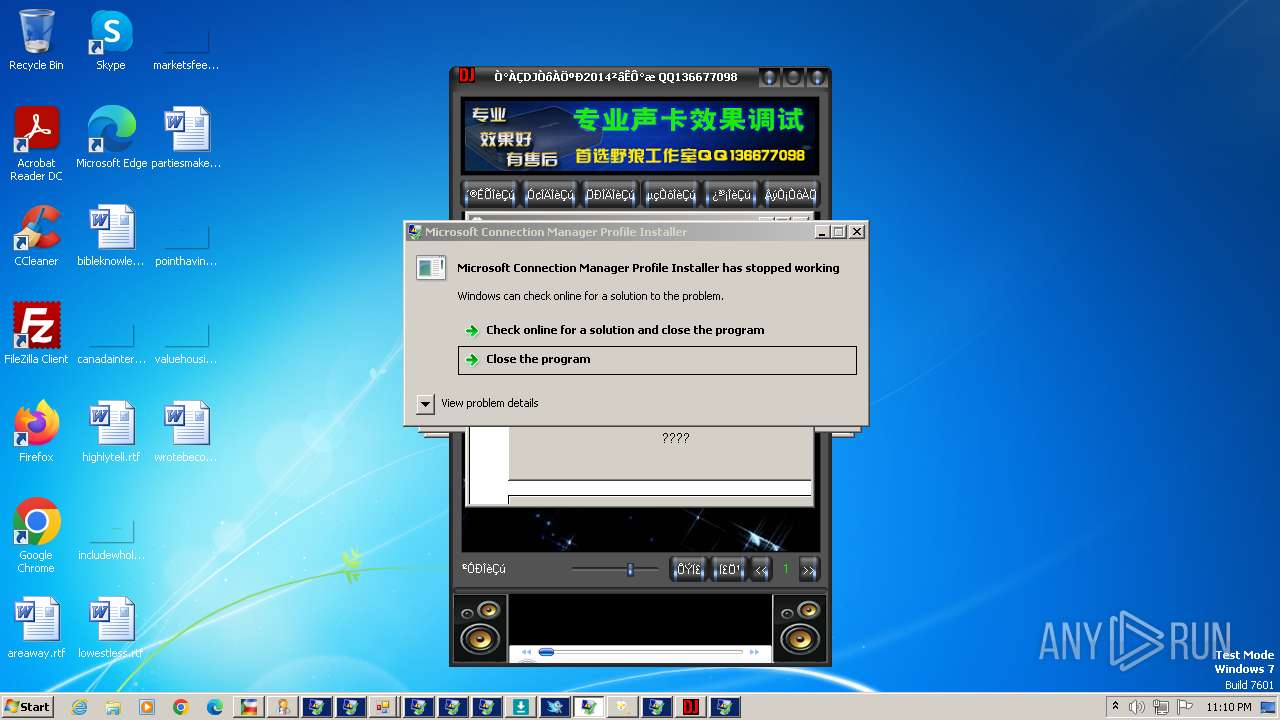Image resolution: width=1280 pixels, height=720 pixels.
Task: Open the network tray icon
Action: click(1161, 707)
